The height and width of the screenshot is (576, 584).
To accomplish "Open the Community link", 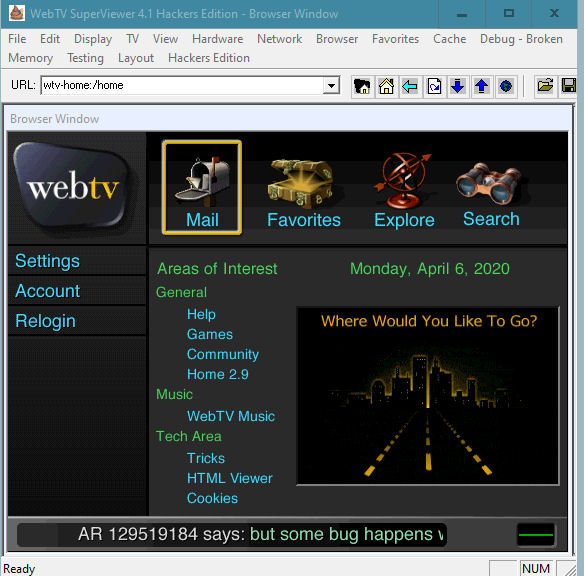I will pyautogui.click(x=223, y=354).
